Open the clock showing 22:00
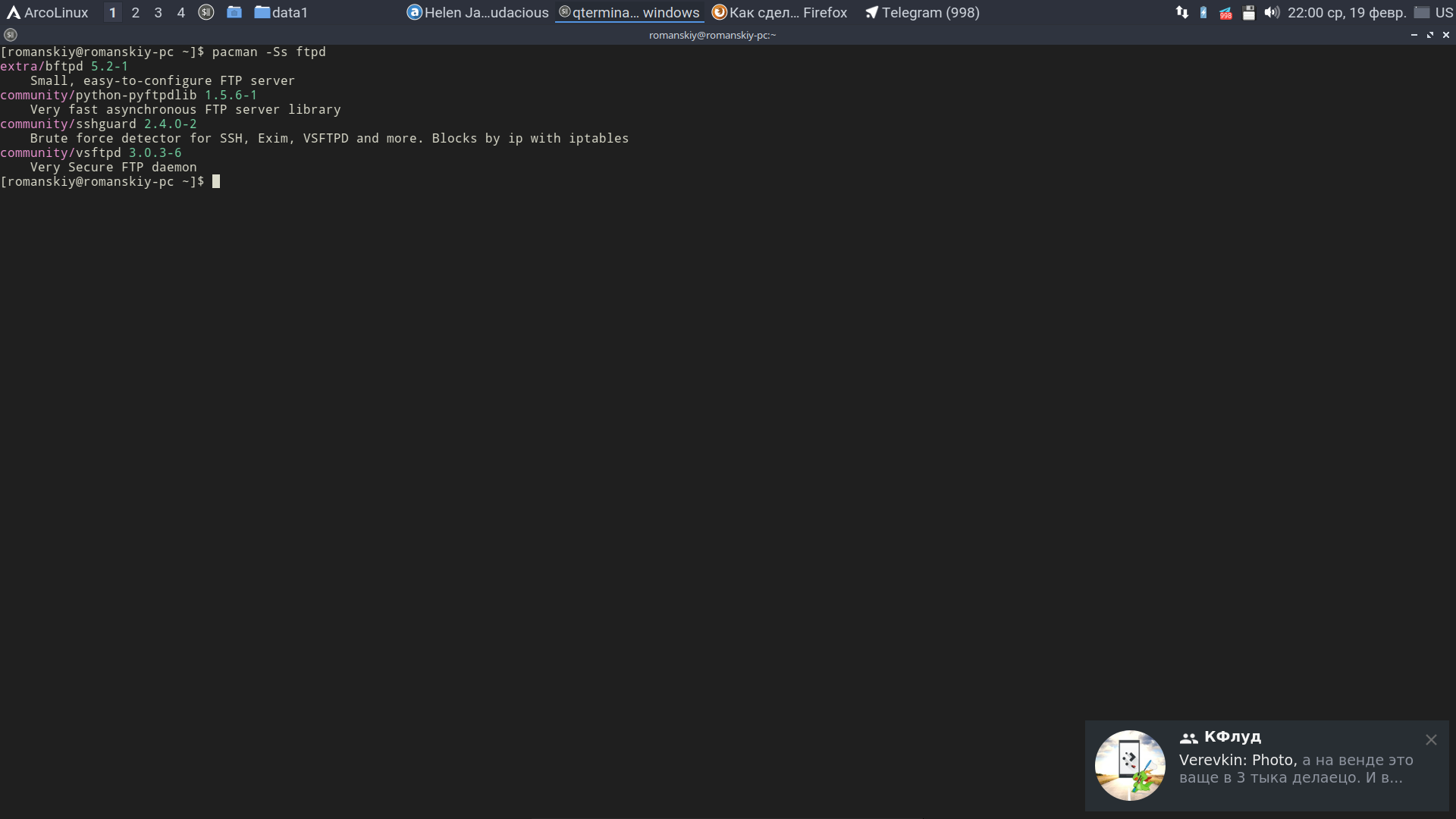The image size is (1456, 819). (x=1347, y=12)
